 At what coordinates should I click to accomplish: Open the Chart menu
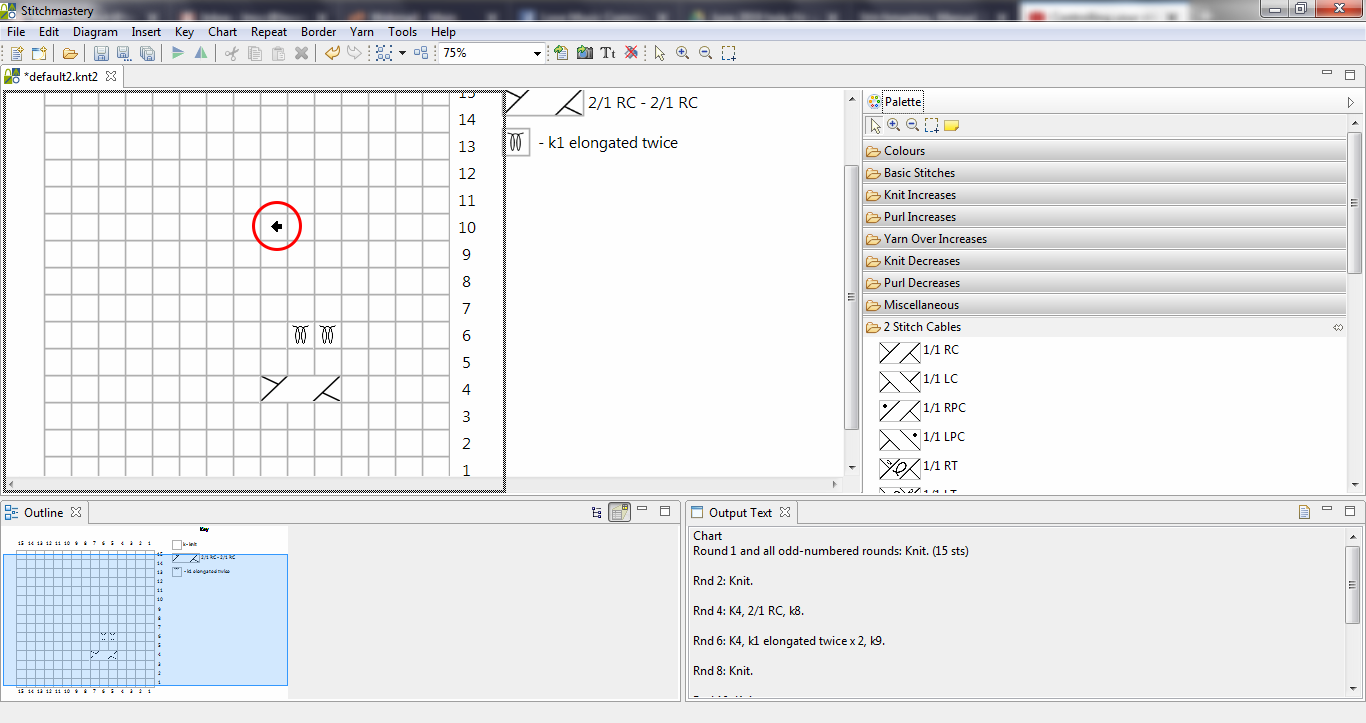tap(222, 32)
